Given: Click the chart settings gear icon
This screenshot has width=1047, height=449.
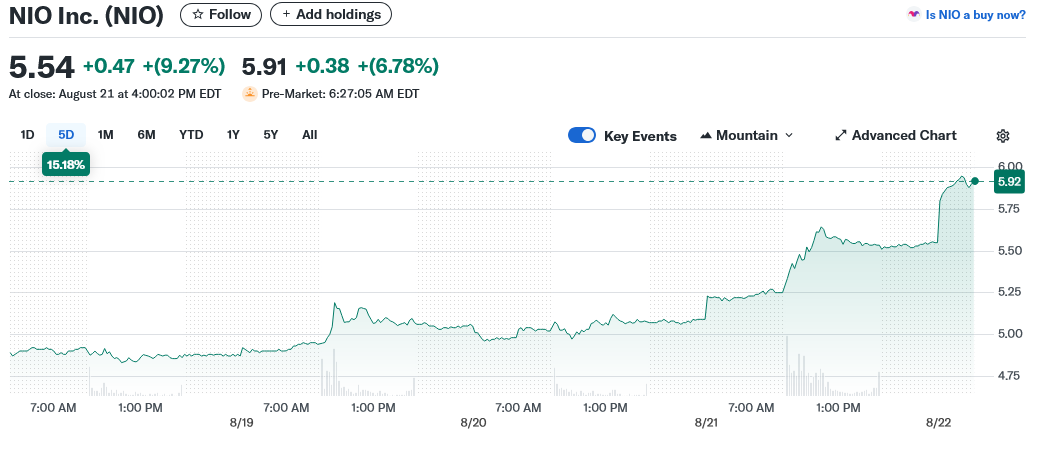Looking at the screenshot, I should [x=1002, y=136].
